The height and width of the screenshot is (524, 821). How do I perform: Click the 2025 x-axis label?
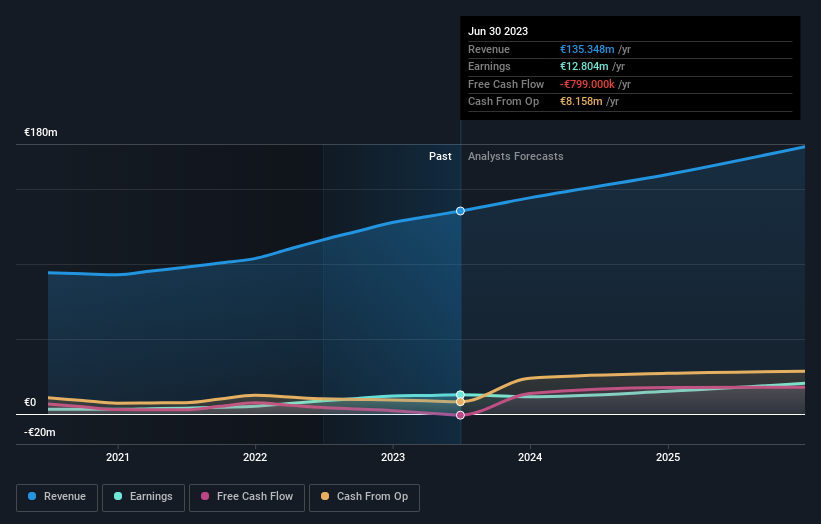(x=668, y=457)
